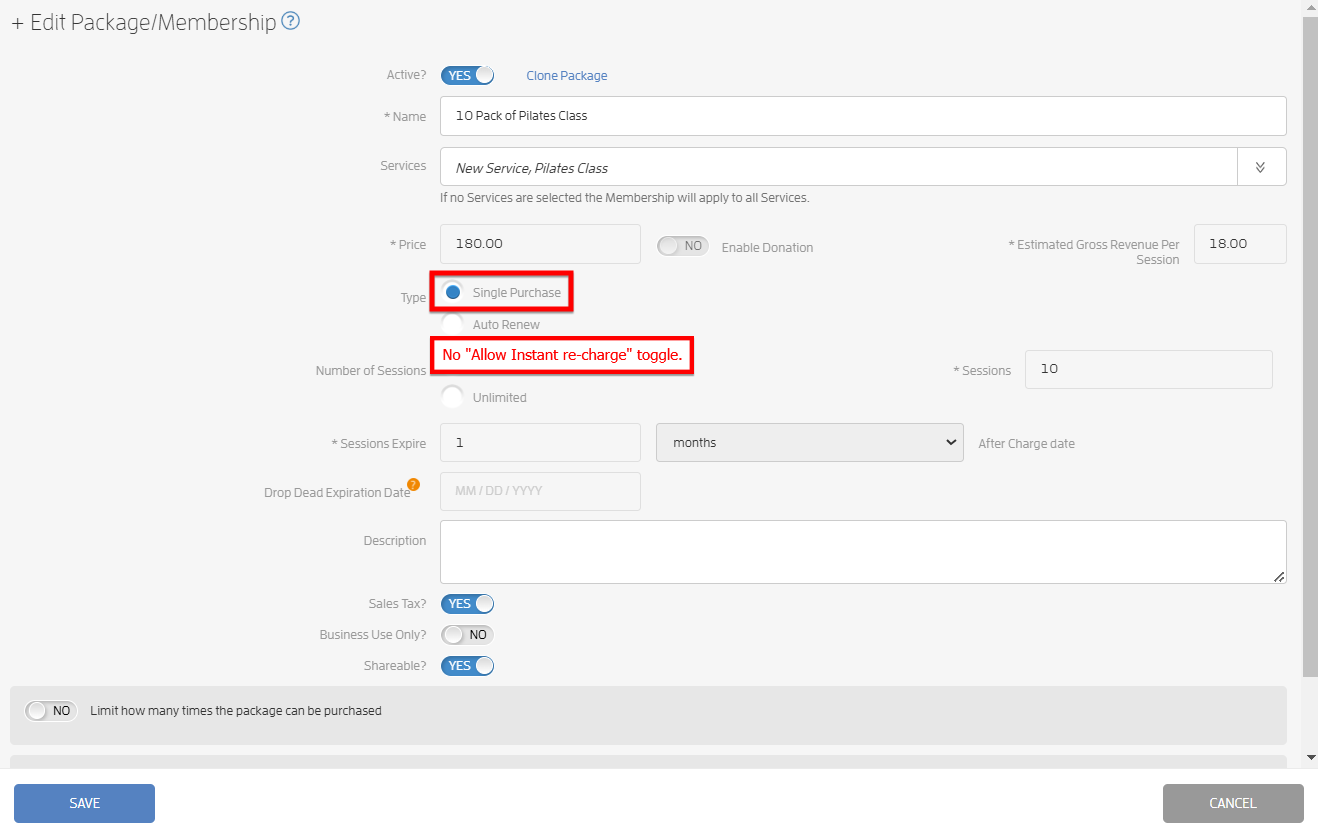Open the months expiration unit dropdown
Screen dimensions: 1318x834
point(809,442)
